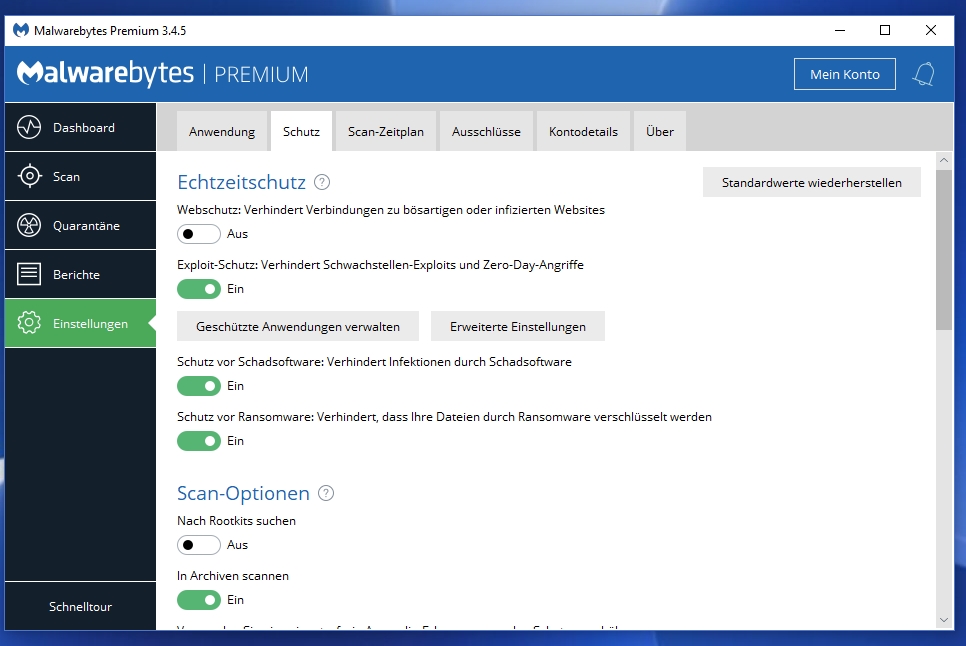
Task: Switch to the Über tab
Action: pos(660,131)
